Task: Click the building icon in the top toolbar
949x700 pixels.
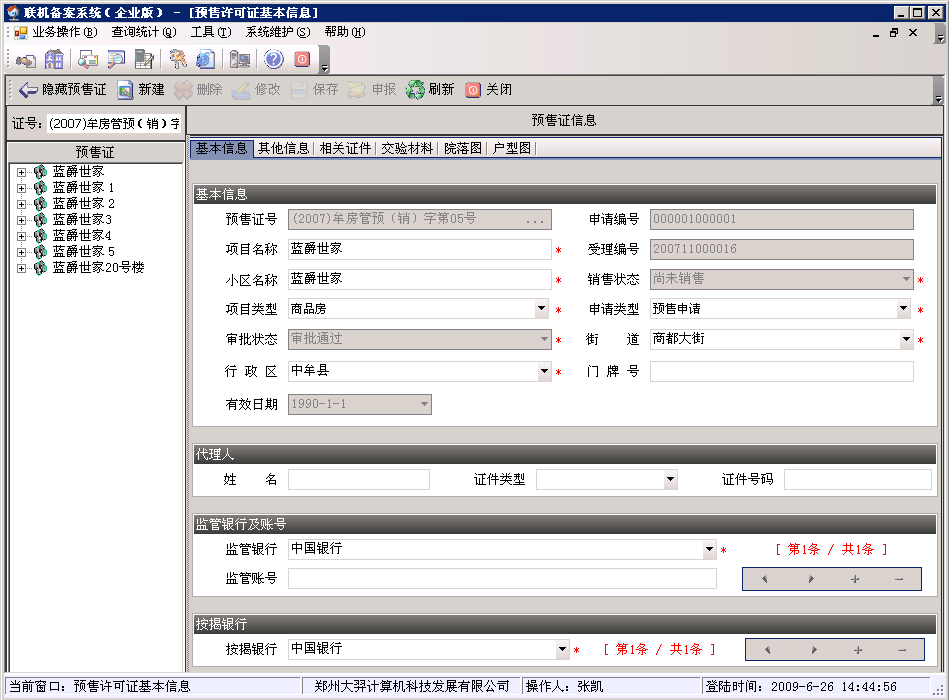Action: [55, 60]
